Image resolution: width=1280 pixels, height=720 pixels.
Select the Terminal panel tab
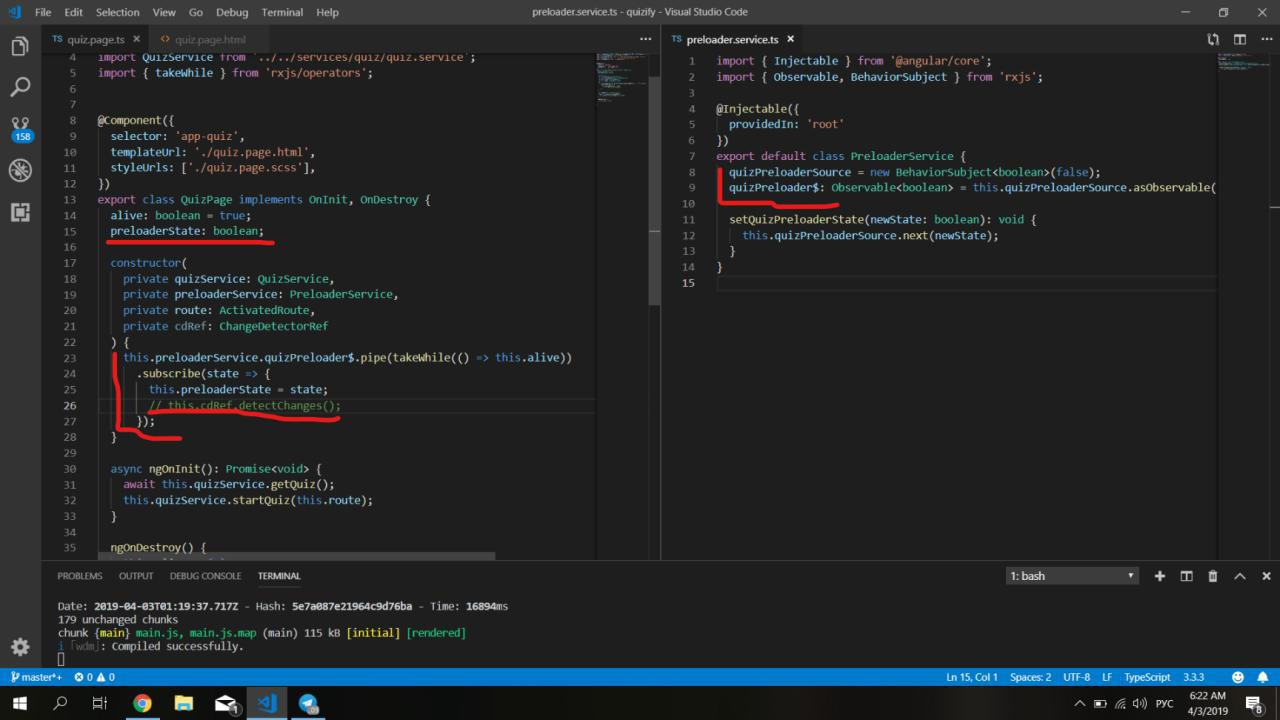279,576
